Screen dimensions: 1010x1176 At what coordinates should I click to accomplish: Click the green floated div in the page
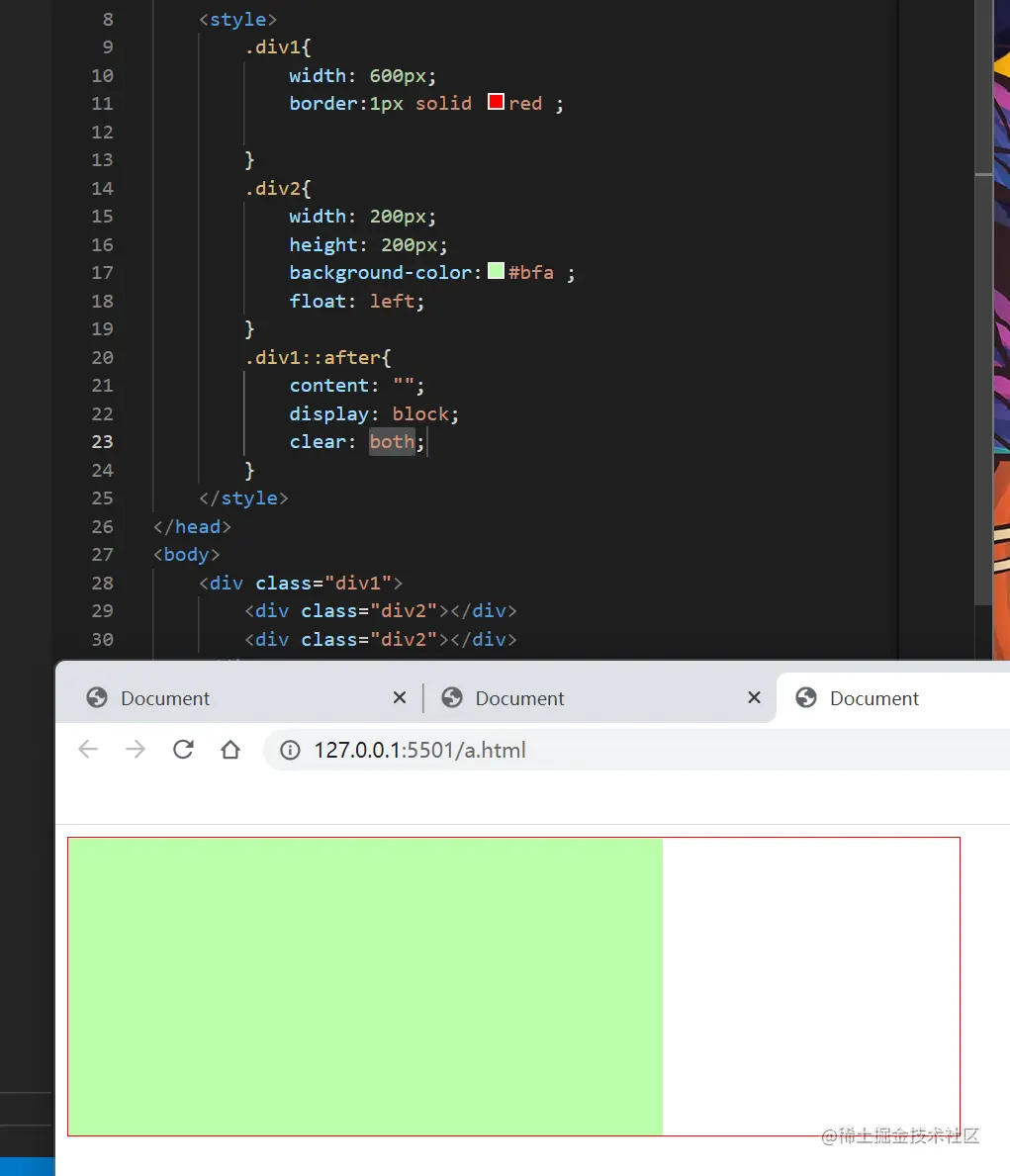pyautogui.click(x=365, y=987)
